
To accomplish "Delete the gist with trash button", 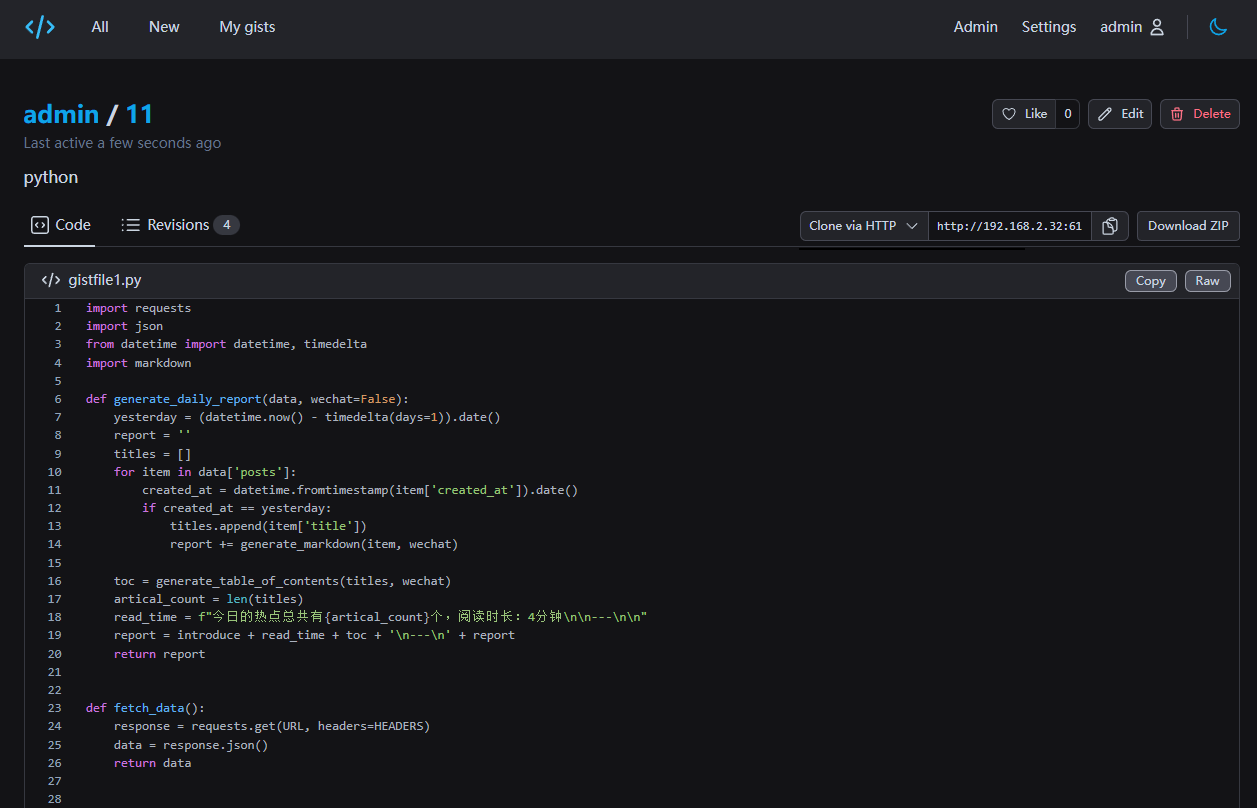I will pyautogui.click(x=1199, y=114).
